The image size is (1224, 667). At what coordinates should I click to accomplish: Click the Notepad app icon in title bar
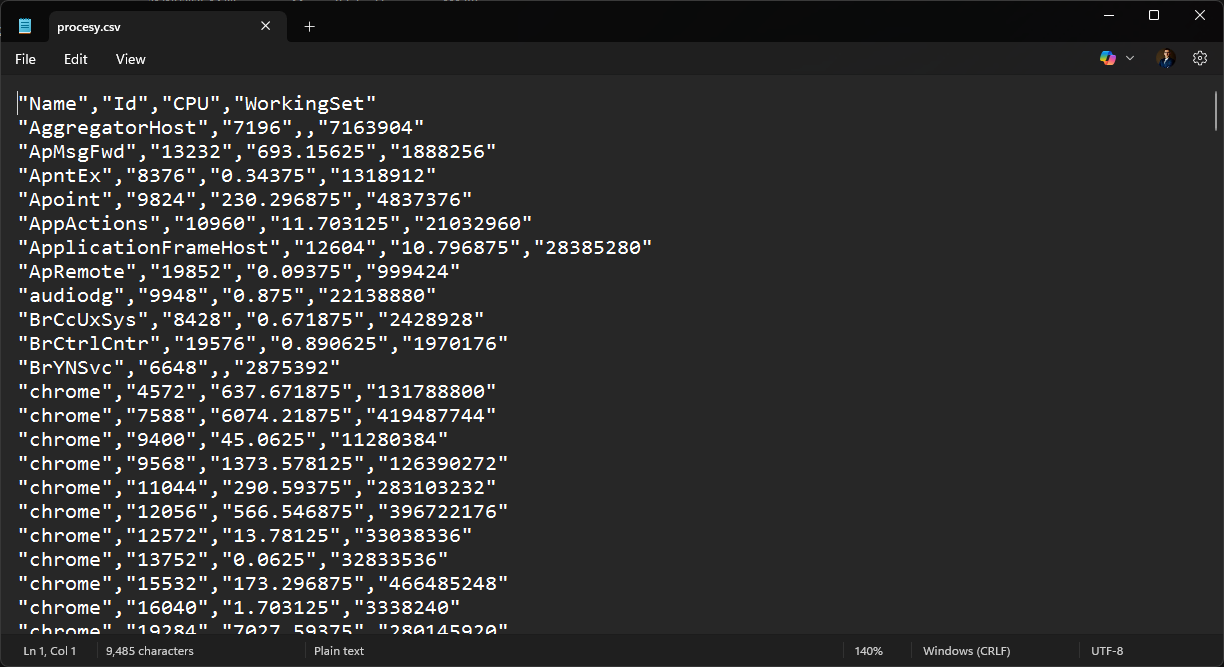pos(25,27)
